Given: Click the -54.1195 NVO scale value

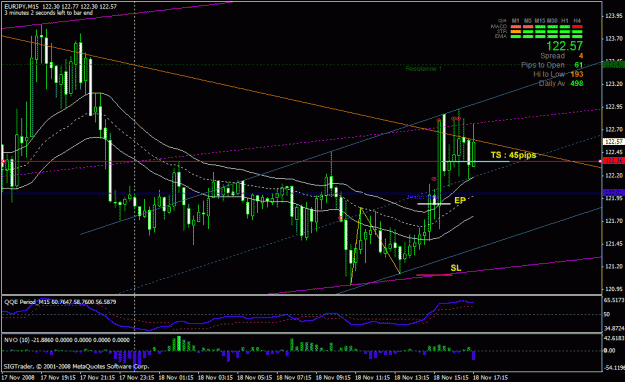Looking at the screenshot, I should click(614, 368).
